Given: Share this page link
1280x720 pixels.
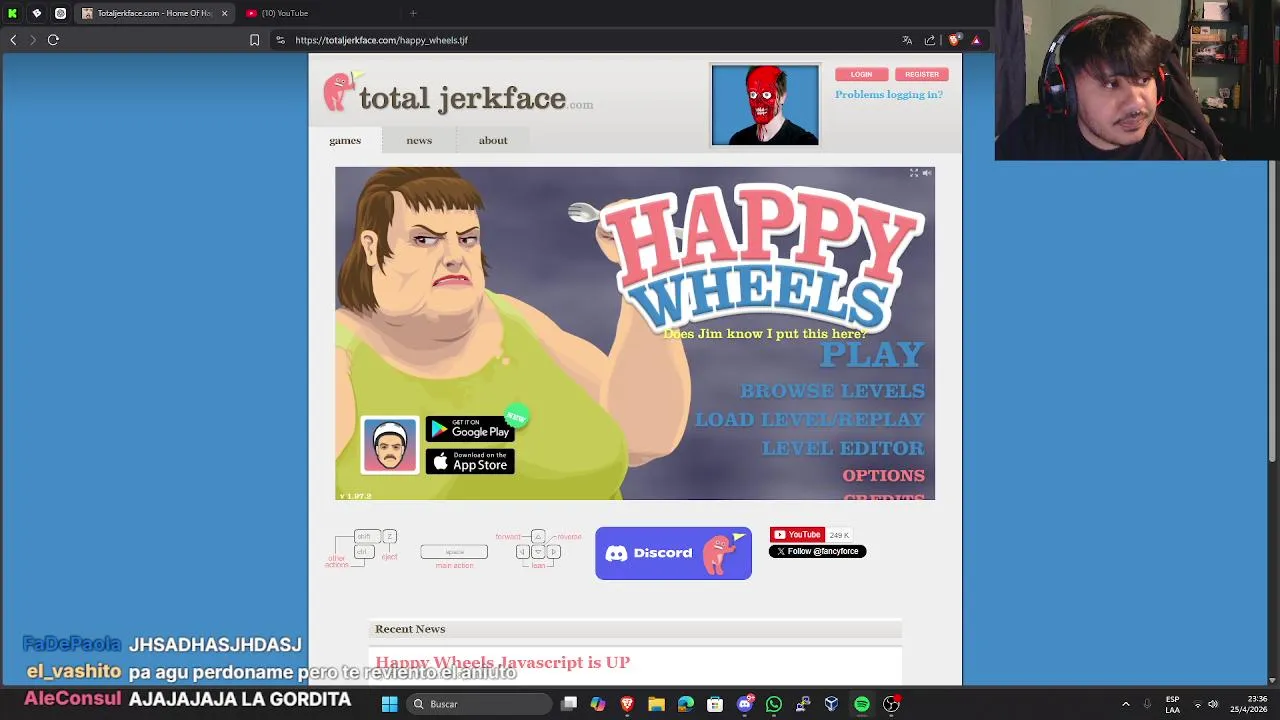Looking at the screenshot, I should 930,40.
